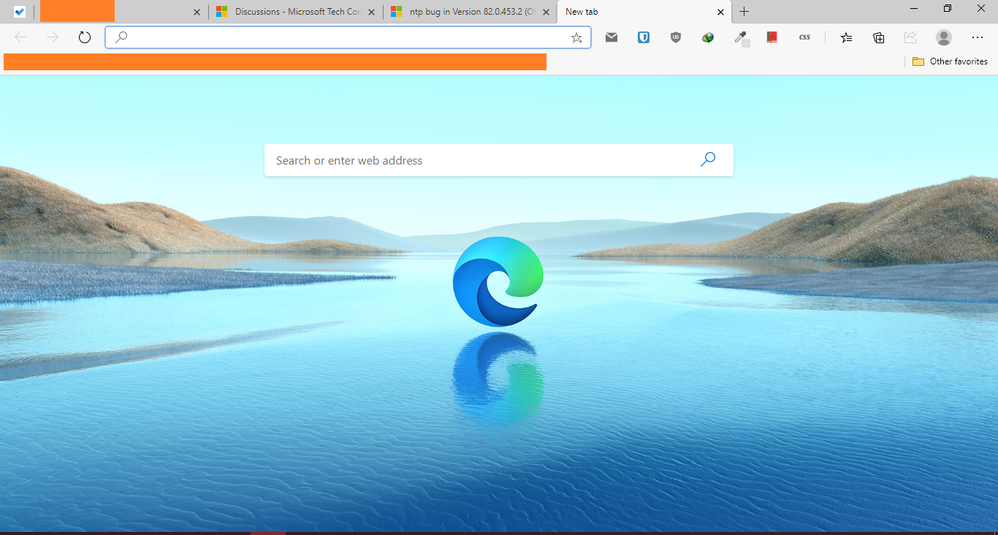Viewport: 998px width, 535px height.
Task: Switch to Discussions - Microsoft Tech Community tab
Action: tap(295, 11)
